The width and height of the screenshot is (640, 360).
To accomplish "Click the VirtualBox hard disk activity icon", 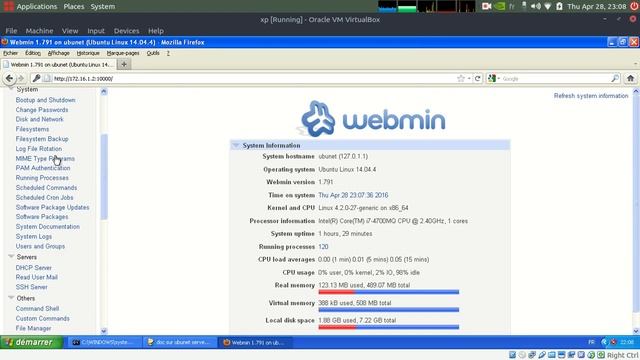I will (512, 355).
